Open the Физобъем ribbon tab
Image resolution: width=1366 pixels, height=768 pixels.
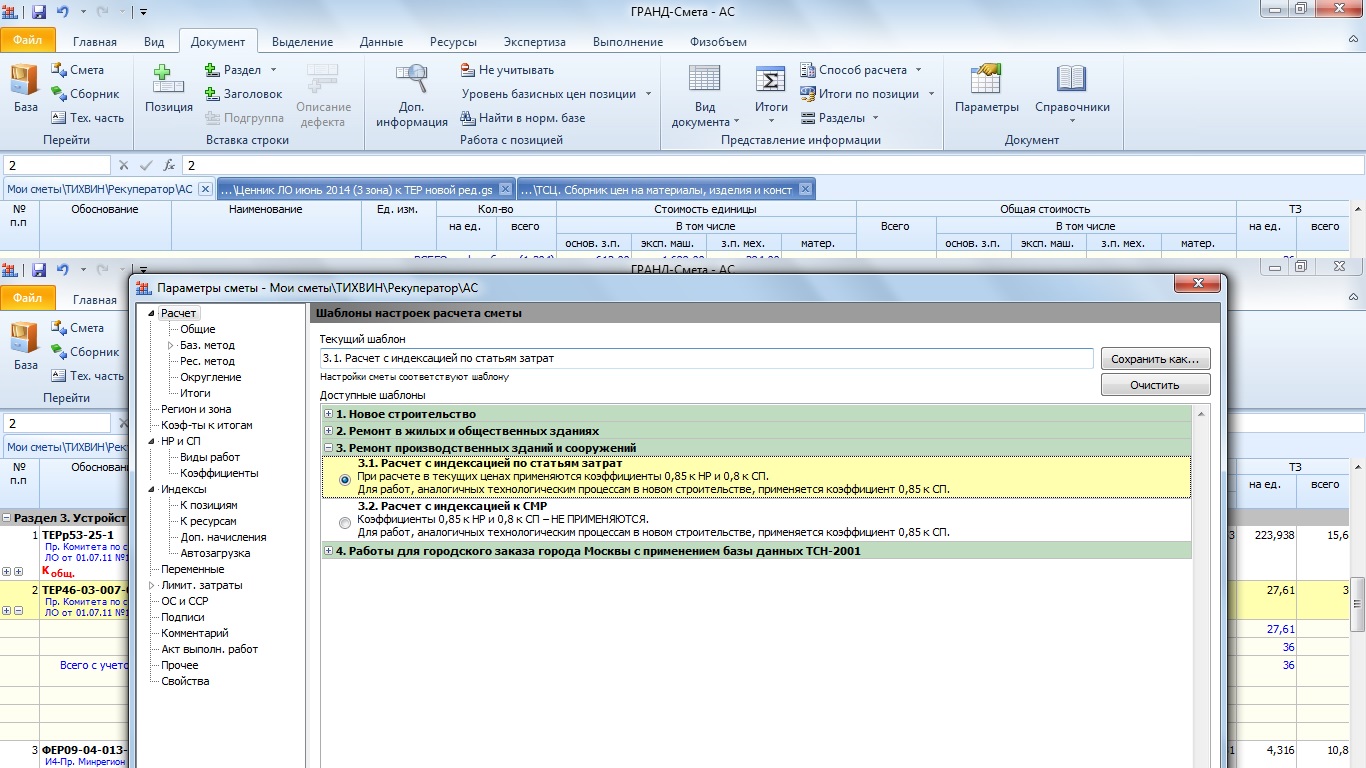tap(718, 42)
